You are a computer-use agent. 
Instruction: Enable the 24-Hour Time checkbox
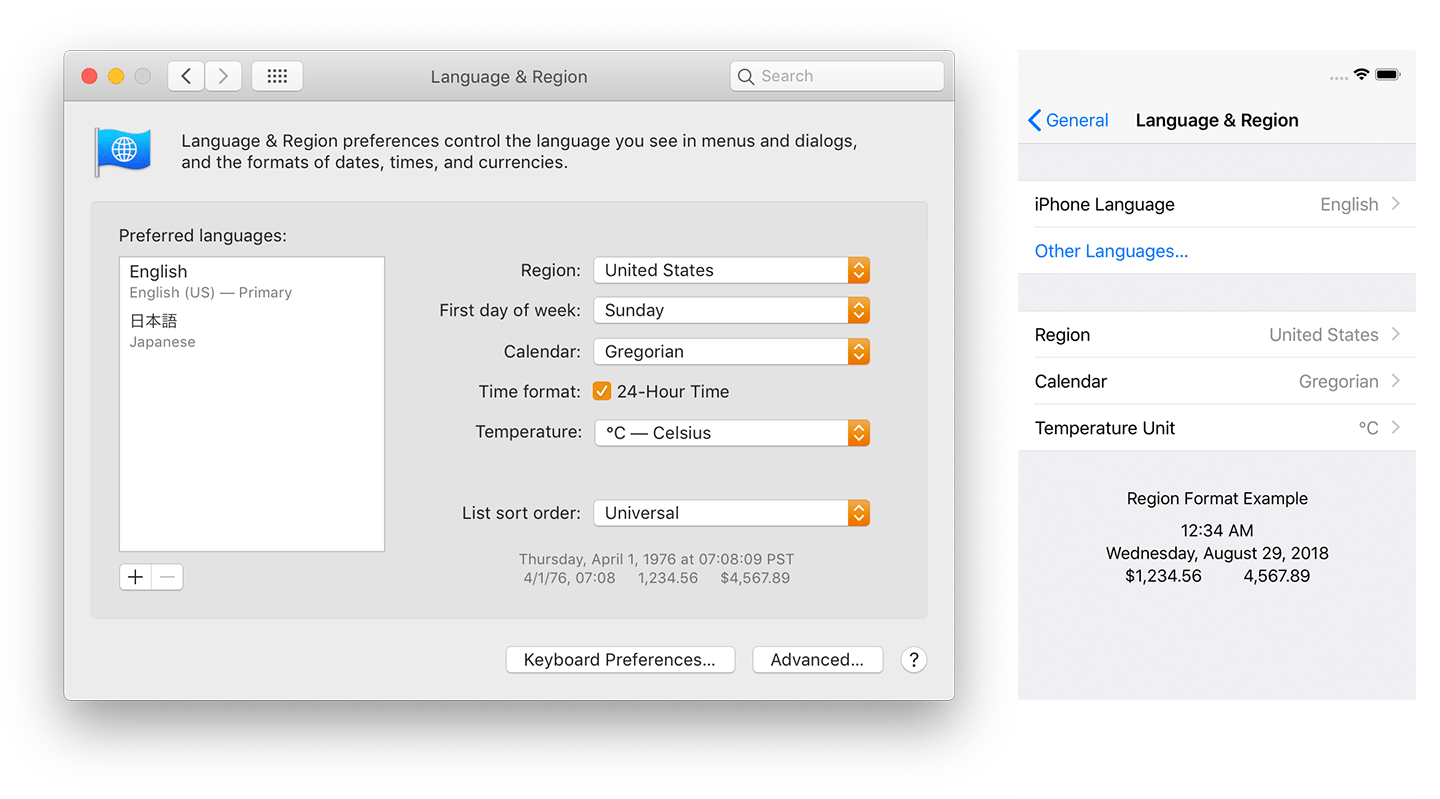click(602, 391)
